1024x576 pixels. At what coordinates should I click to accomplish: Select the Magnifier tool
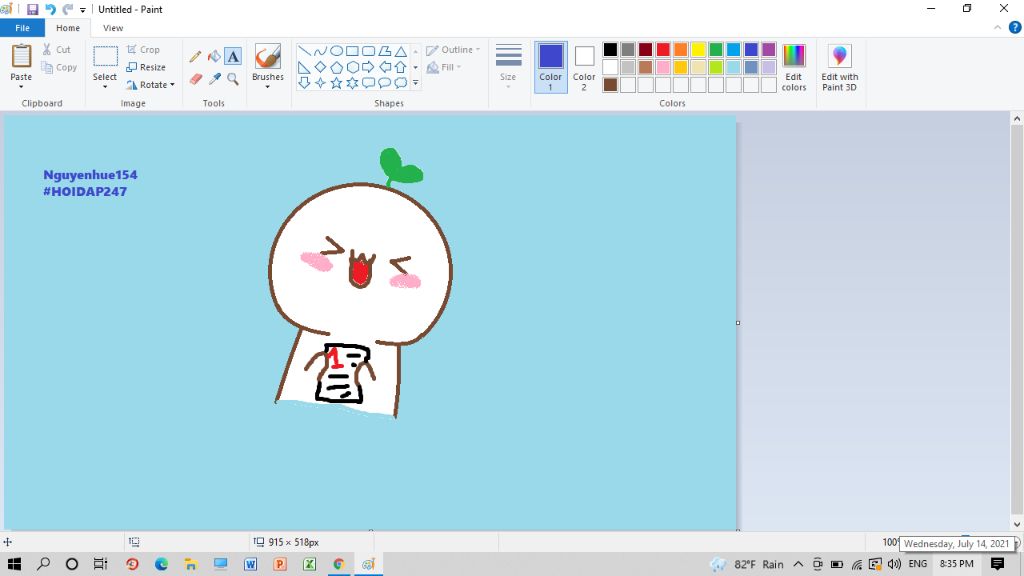click(x=233, y=79)
